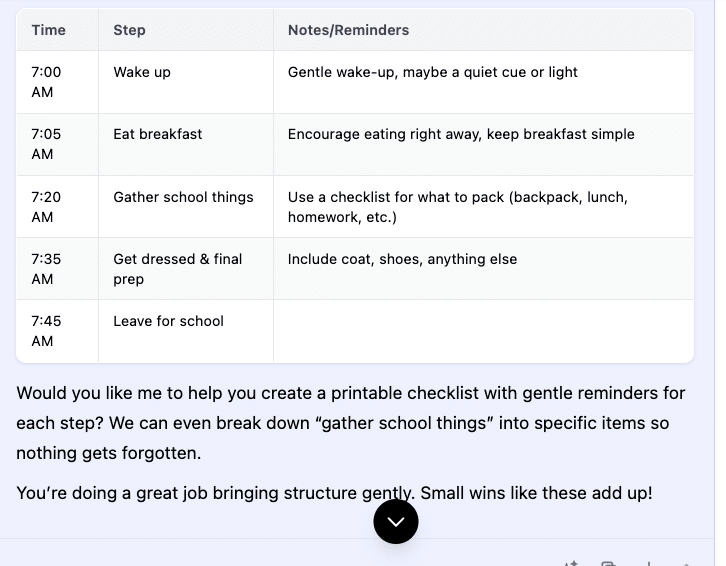Click the Encourage eating right away note
Viewport: 726px width, 566px height.
pyautogui.click(x=461, y=134)
